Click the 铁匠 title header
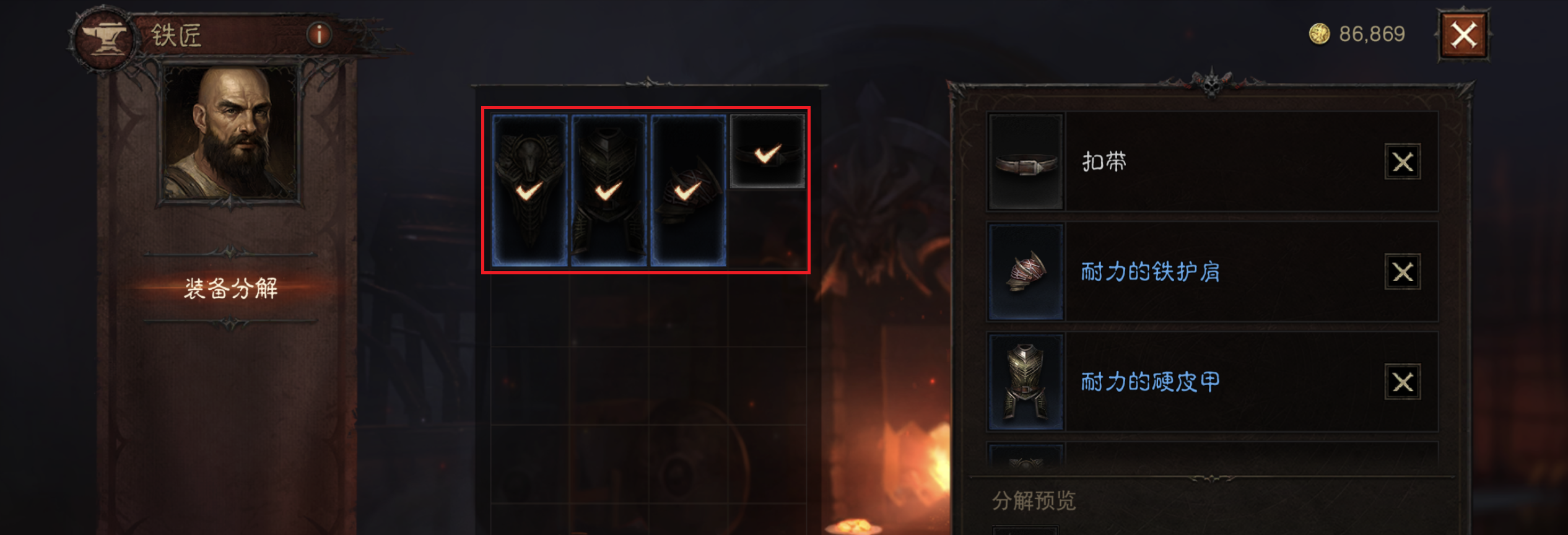1568x535 pixels. click(x=176, y=35)
